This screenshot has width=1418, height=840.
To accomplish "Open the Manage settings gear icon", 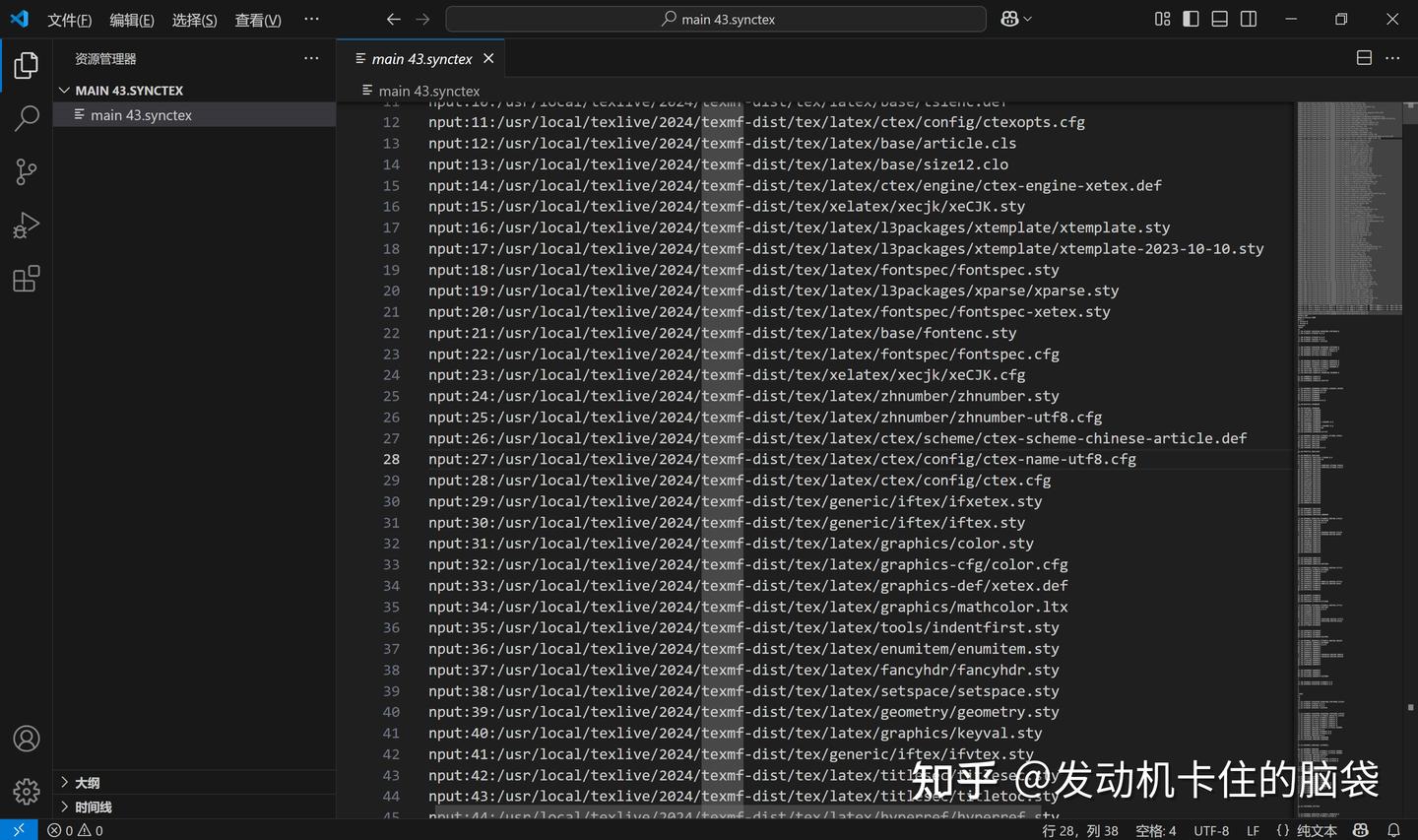I will tap(26, 791).
